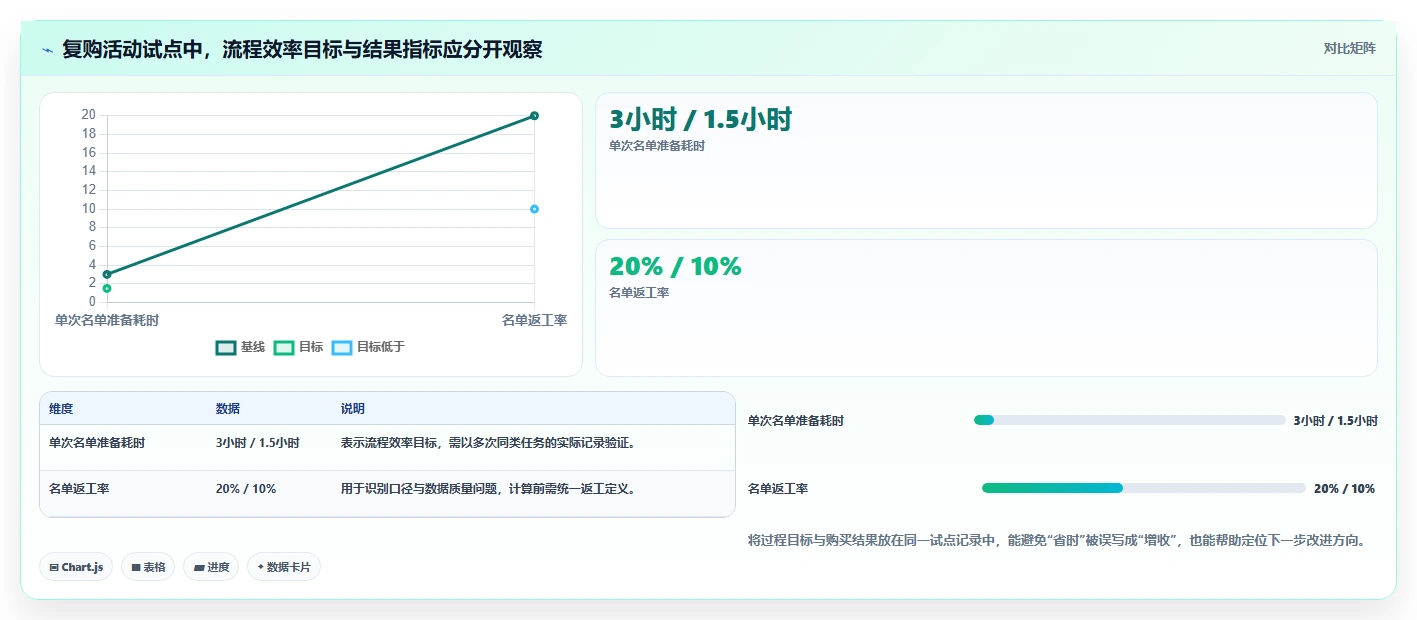
Task: Click the 单次名单准备耗时 progress bar
Action: pos(1129,420)
